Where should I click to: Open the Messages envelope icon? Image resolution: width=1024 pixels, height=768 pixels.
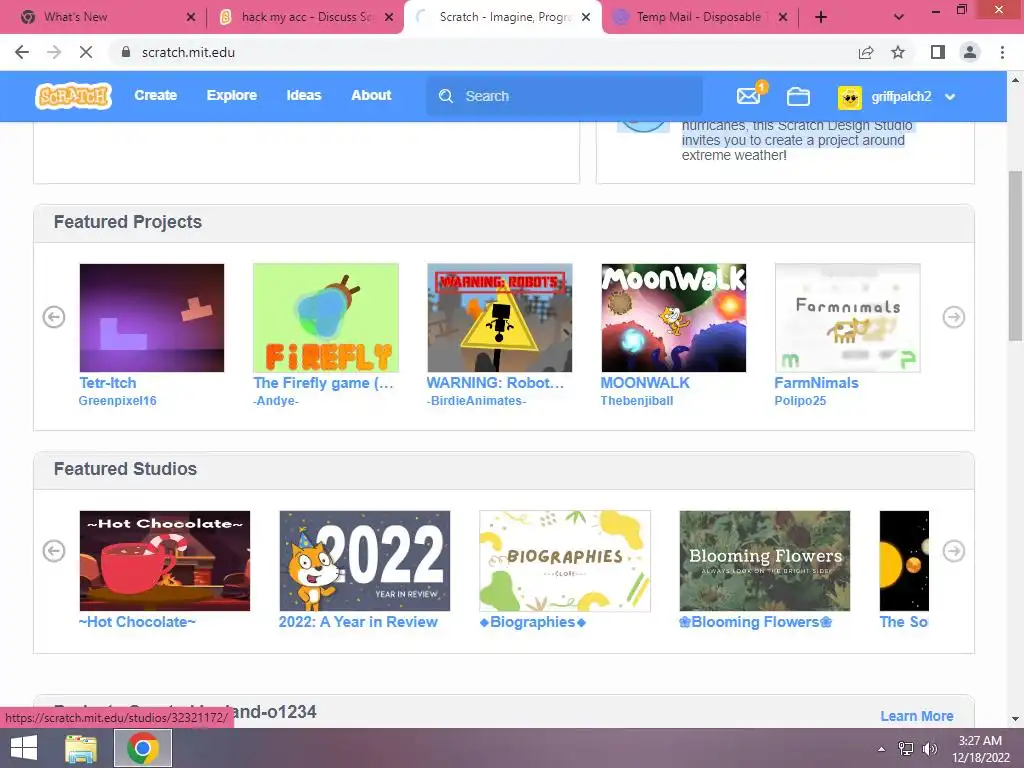[x=748, y=96]
